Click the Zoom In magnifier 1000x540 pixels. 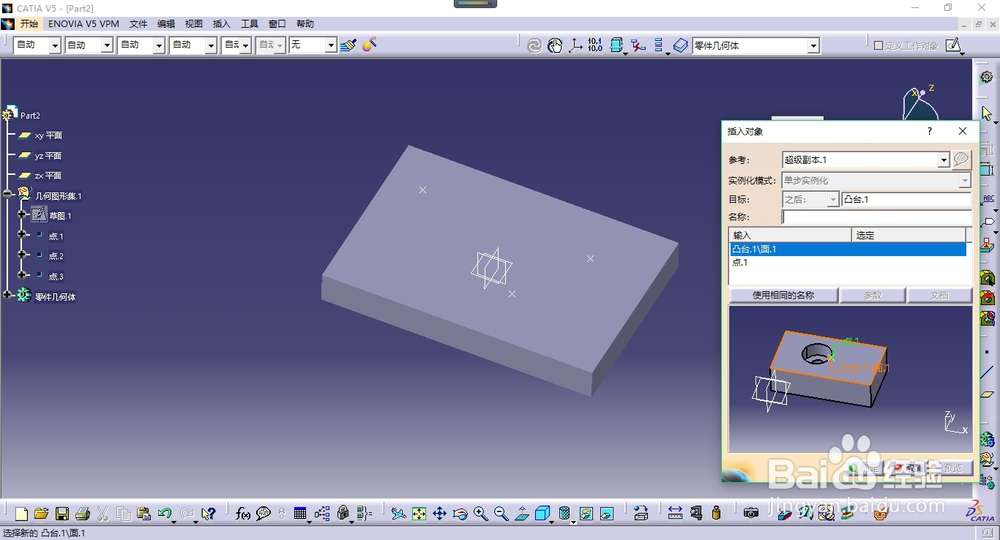pyautogui.click(x=481, y=514)
